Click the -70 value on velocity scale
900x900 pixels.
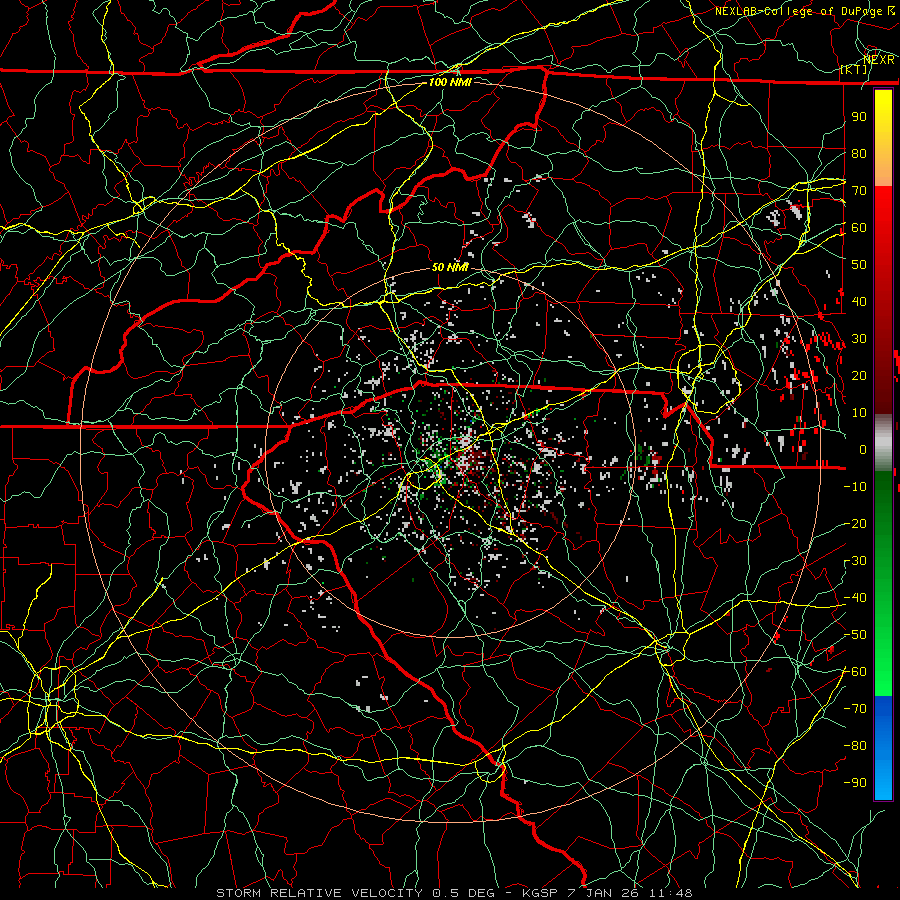[855, 709]
